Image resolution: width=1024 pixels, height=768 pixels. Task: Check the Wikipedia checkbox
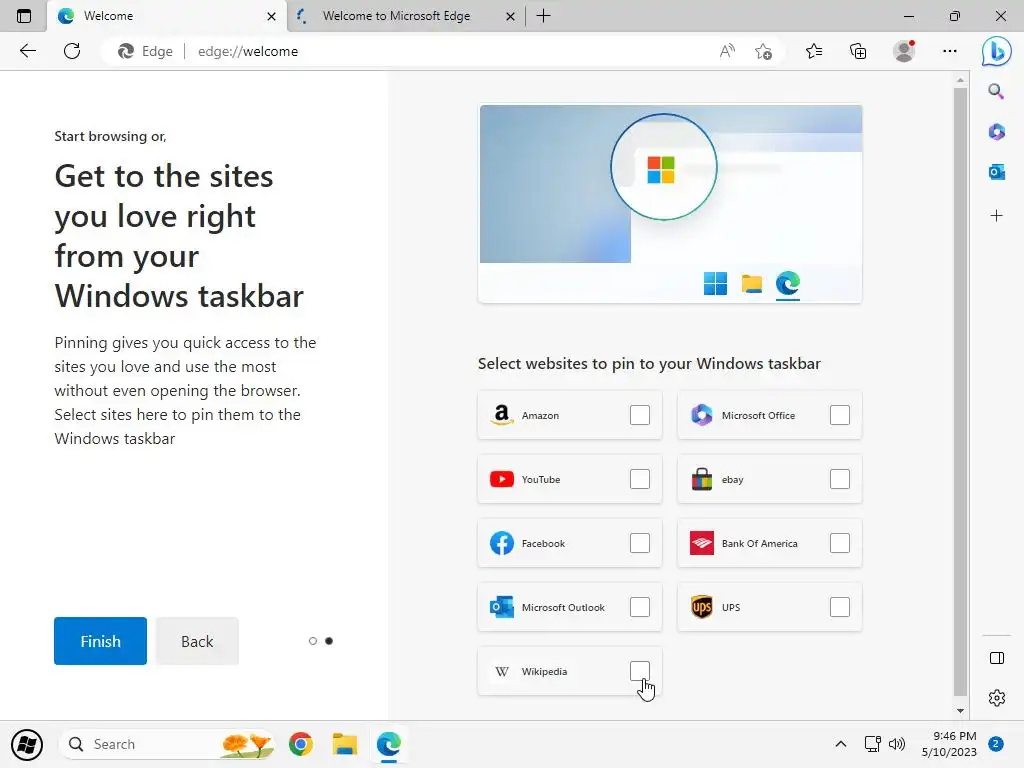(x=640, y=671)
